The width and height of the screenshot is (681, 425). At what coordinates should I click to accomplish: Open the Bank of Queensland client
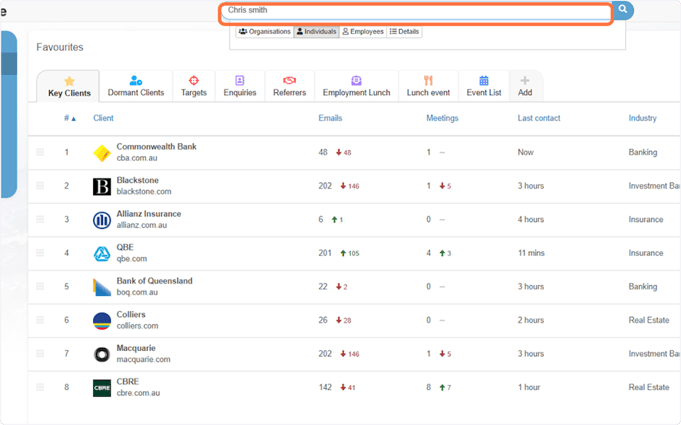[154, 281]
